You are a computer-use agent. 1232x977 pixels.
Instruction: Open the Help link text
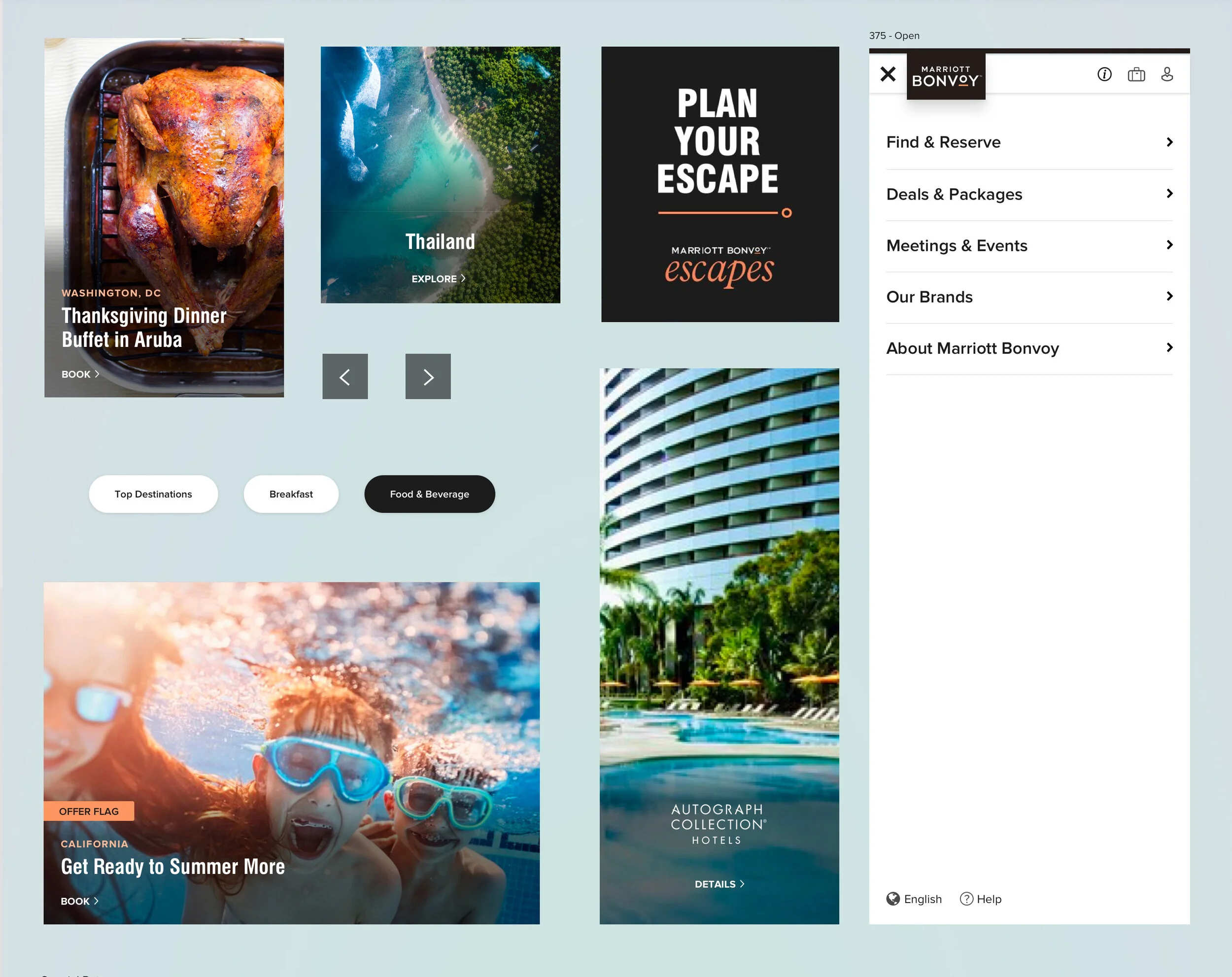989,899
